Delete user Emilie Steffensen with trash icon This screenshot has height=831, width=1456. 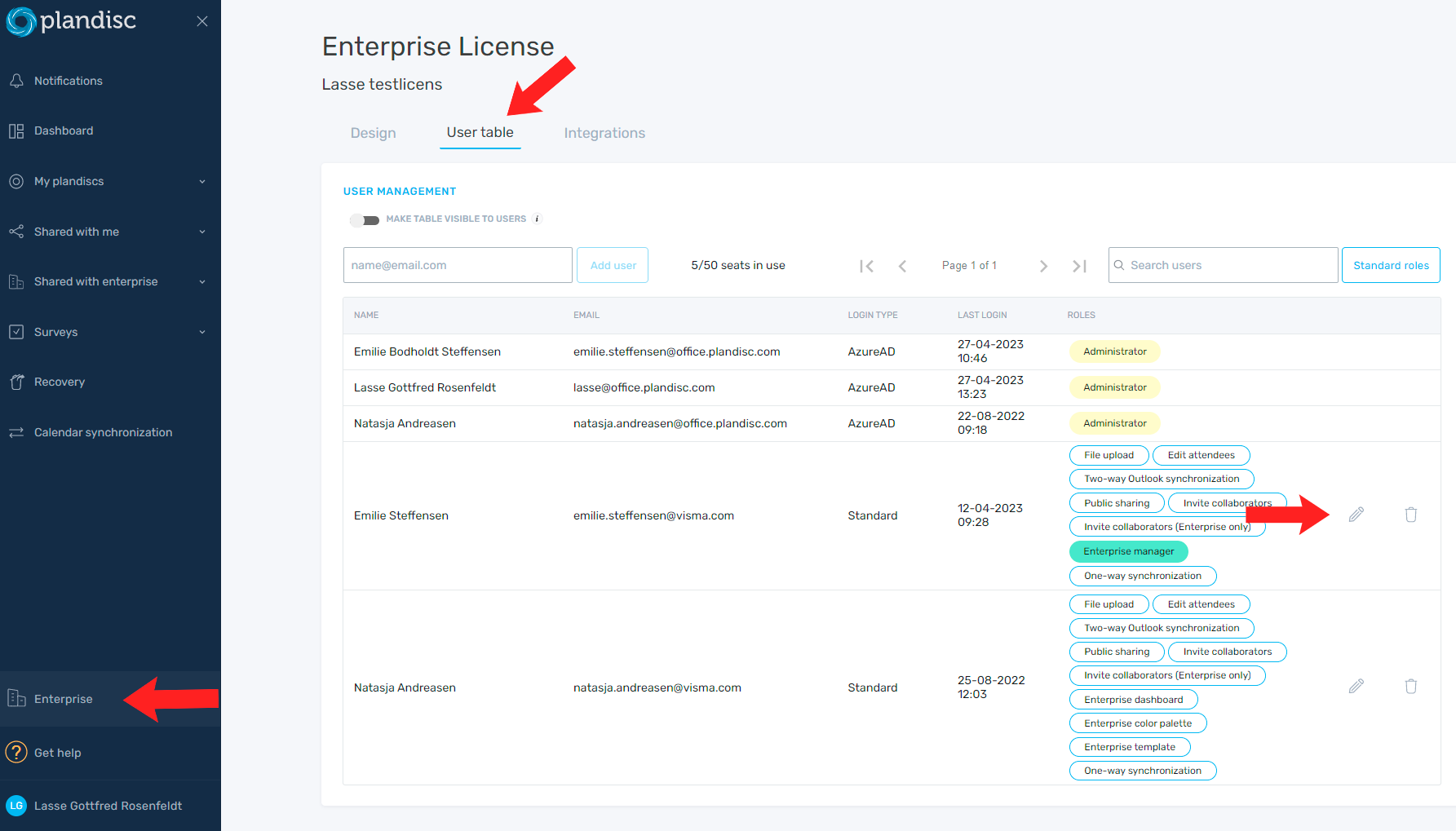(1411, 515)
